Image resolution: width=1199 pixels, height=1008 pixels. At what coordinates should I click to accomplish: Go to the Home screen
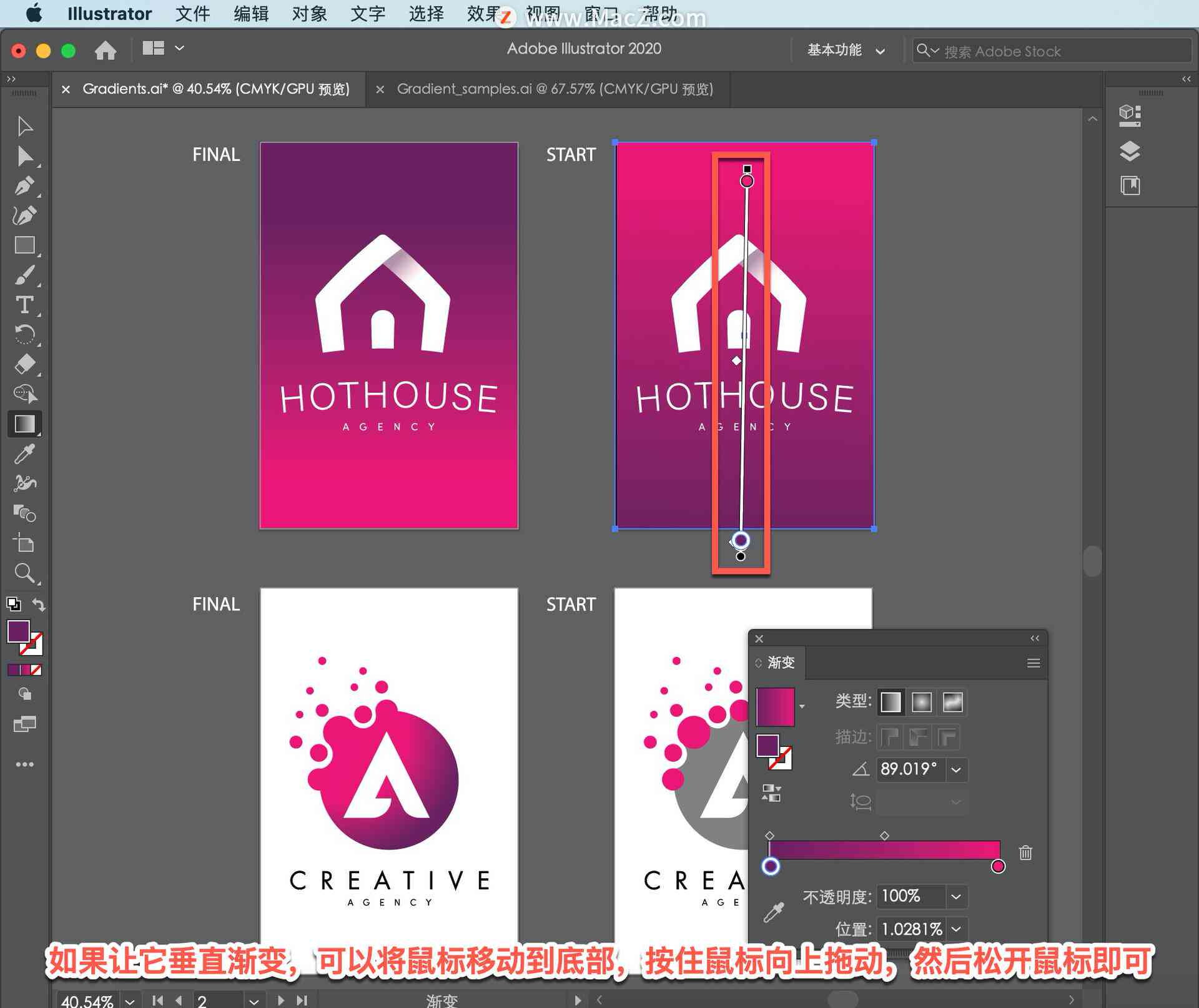pos(105,50)
